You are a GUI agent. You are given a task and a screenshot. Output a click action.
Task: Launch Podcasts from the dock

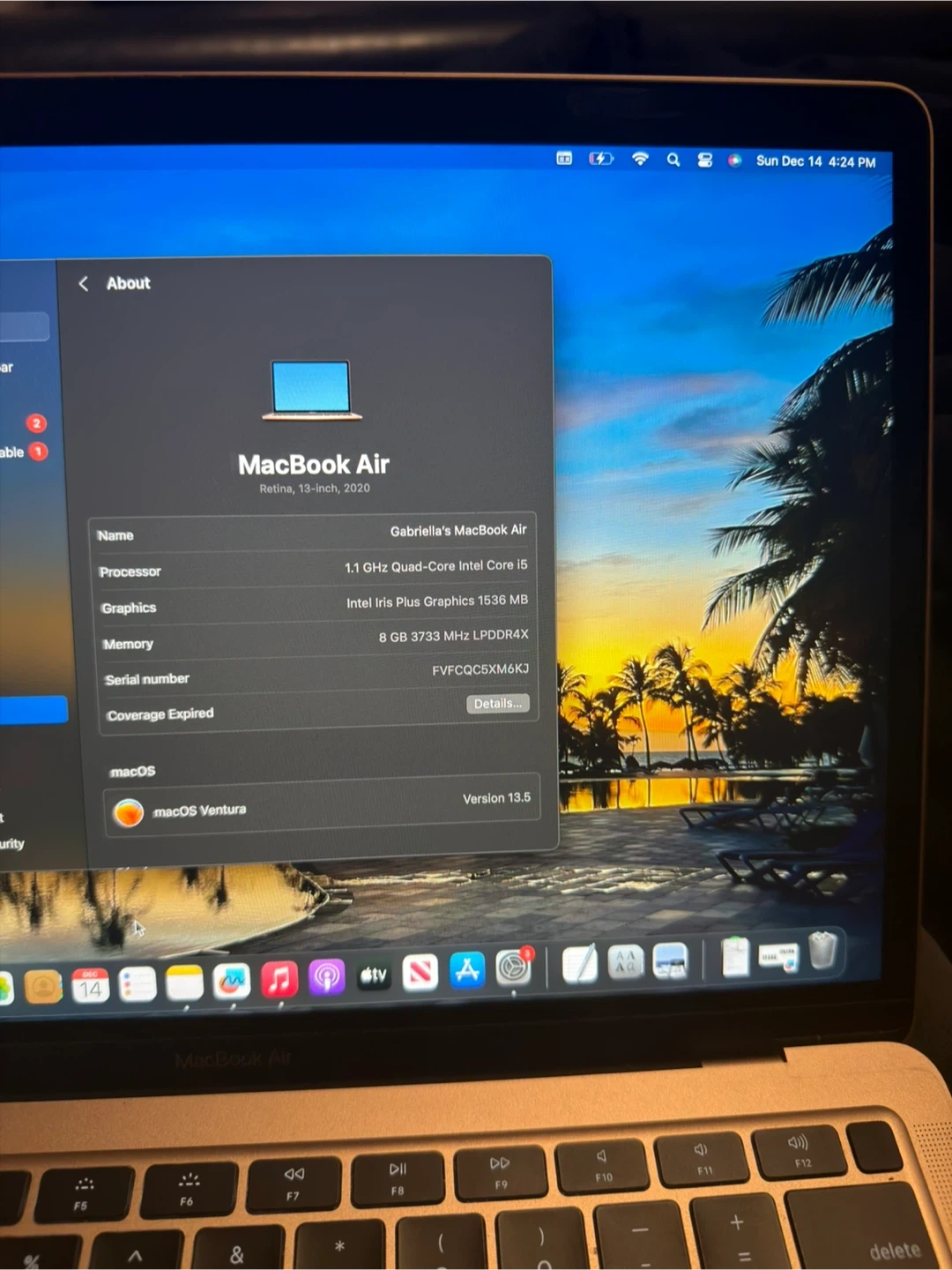click(x=326, y=978)
